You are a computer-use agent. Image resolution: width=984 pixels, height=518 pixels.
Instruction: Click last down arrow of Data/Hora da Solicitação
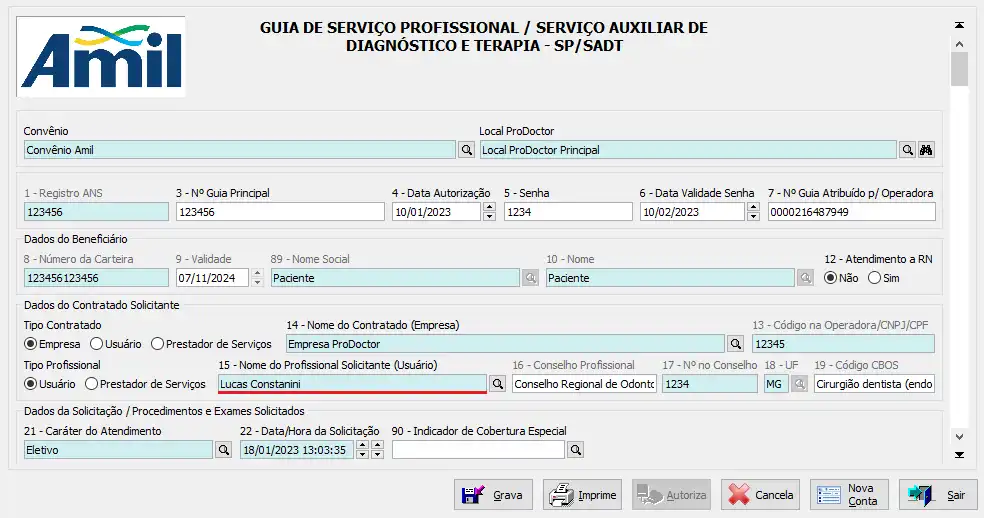pos(377,455)
